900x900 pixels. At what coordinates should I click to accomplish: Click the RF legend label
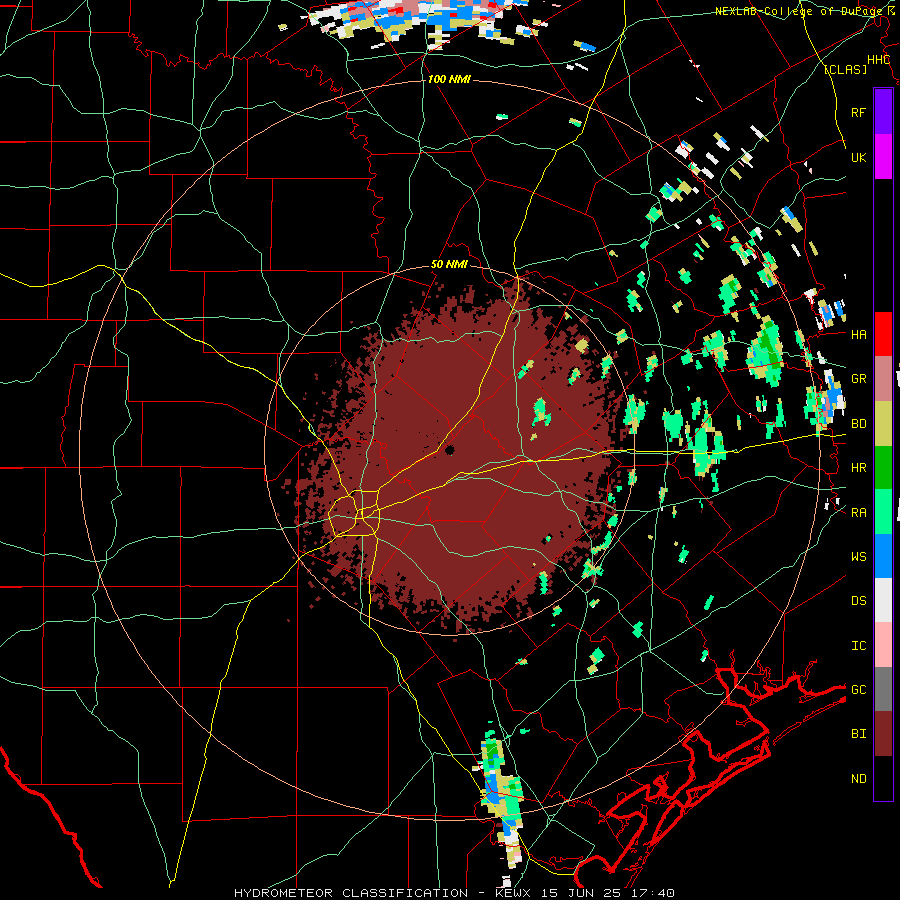click(858, 112)
